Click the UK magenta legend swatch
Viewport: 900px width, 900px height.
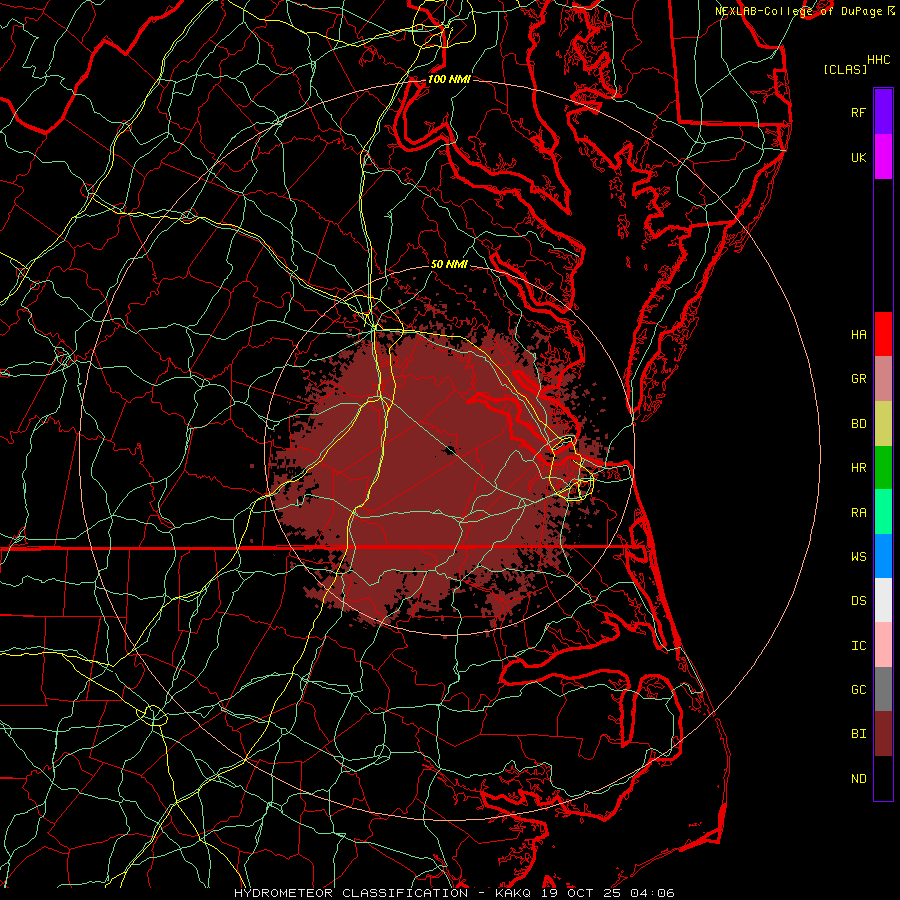point(883,157)
